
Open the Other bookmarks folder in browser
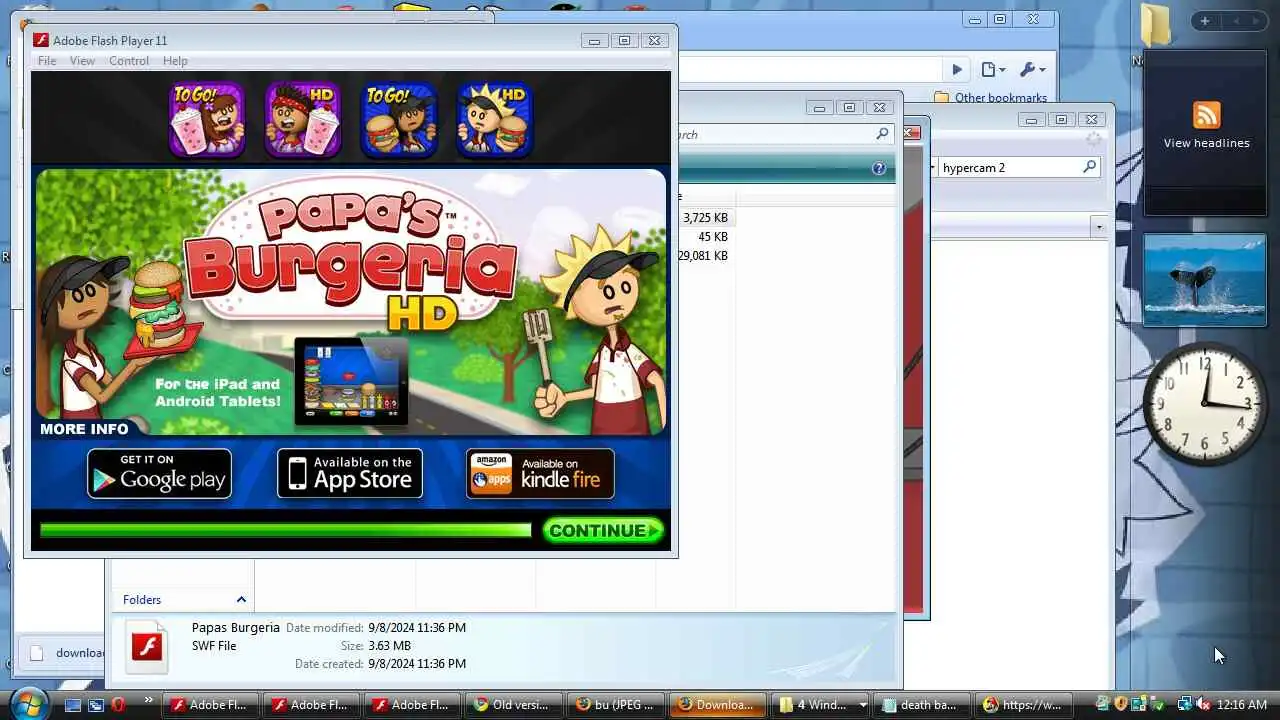coord(990,98)
